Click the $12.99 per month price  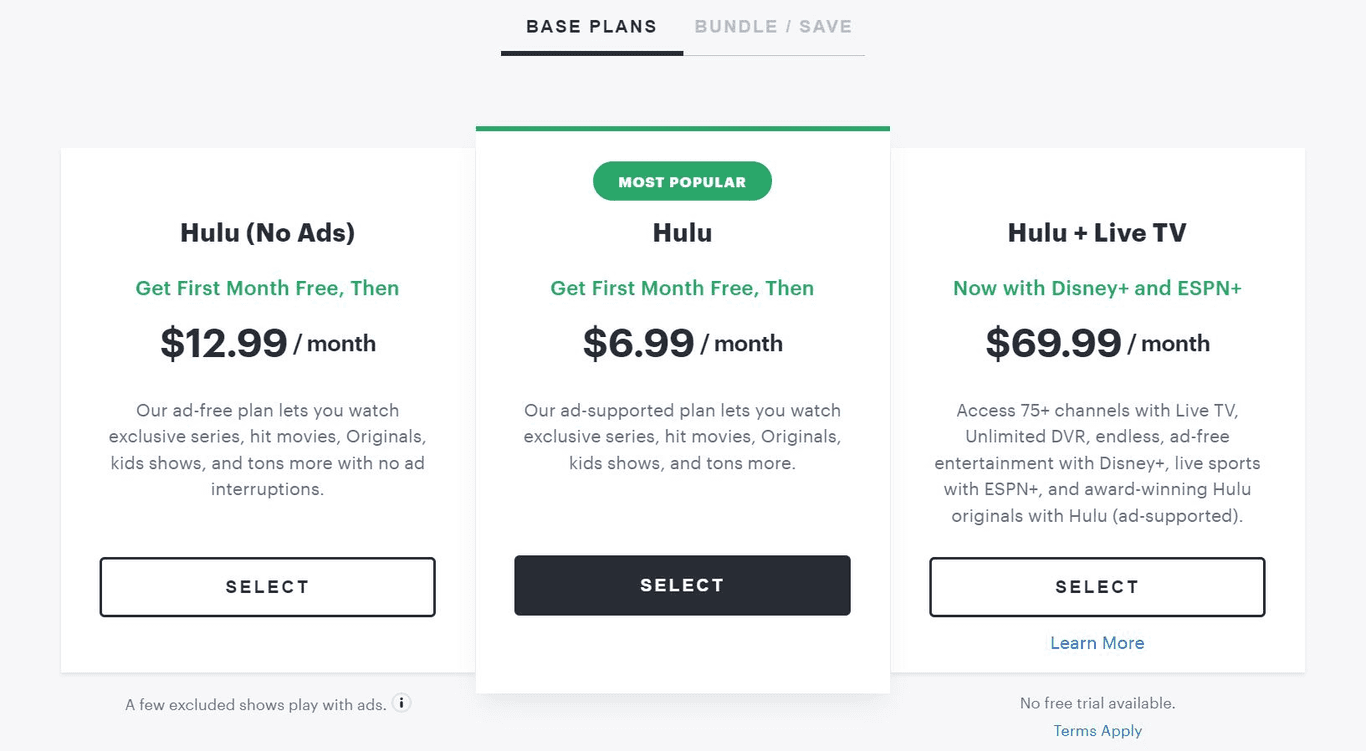pyautogui.click(x=267, y=343)
